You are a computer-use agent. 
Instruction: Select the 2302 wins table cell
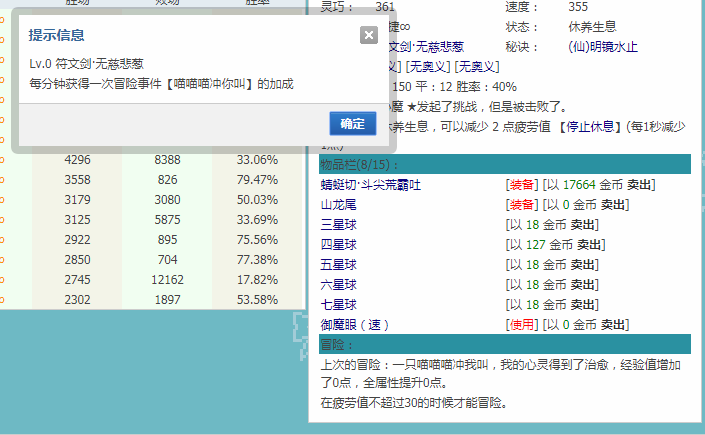point(77,300)
